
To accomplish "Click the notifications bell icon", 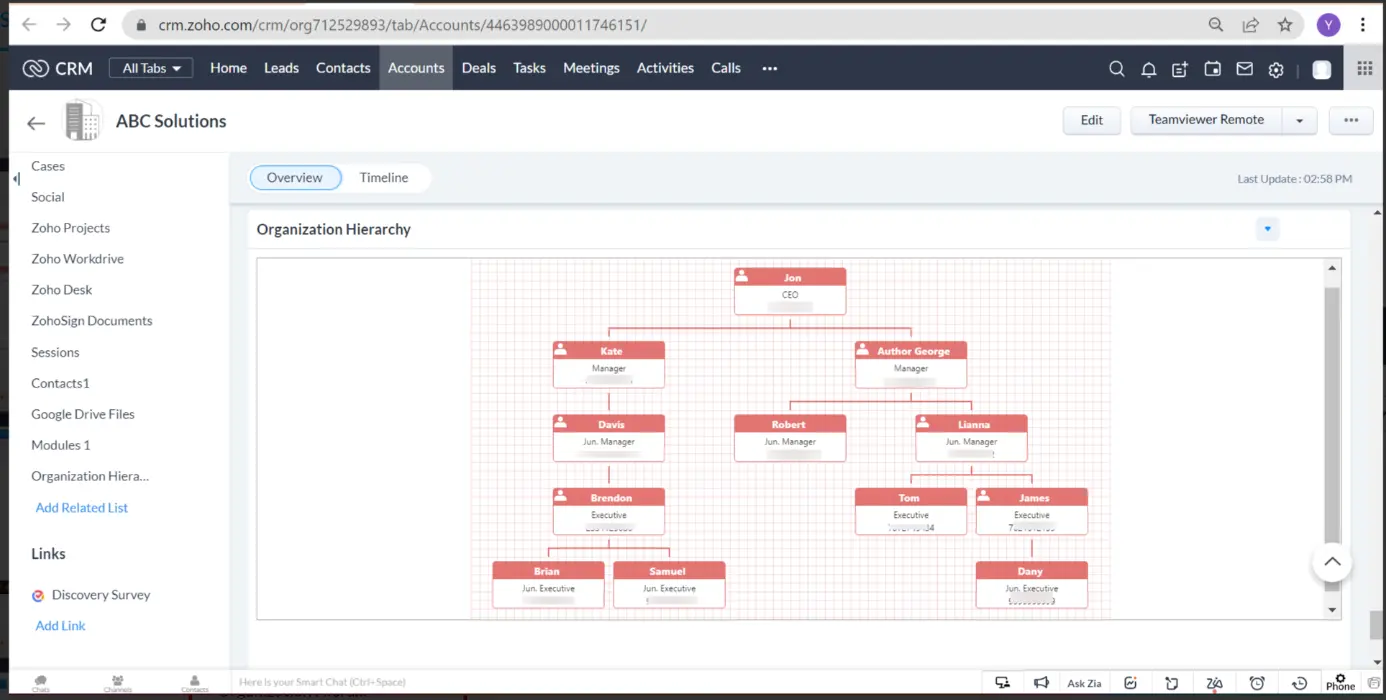I will [x=1148, y=68].
